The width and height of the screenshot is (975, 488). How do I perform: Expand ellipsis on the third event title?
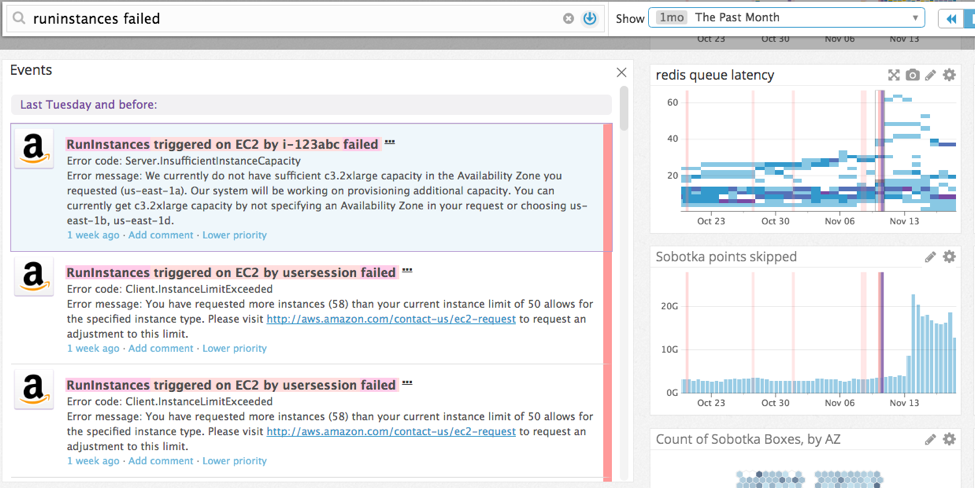point(407,384)
